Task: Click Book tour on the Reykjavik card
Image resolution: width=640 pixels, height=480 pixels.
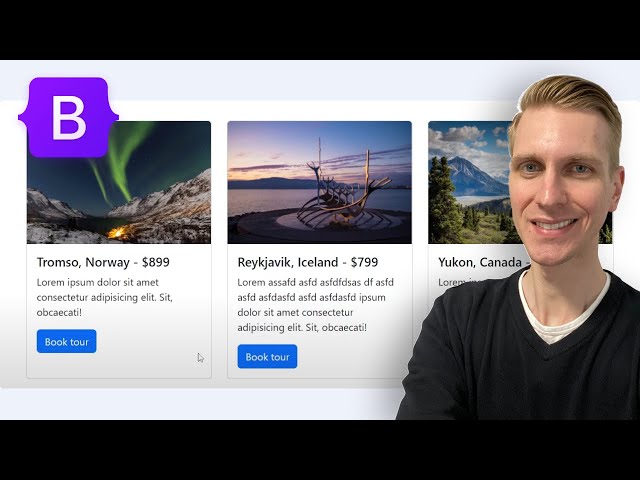Action: pos(267,356)
